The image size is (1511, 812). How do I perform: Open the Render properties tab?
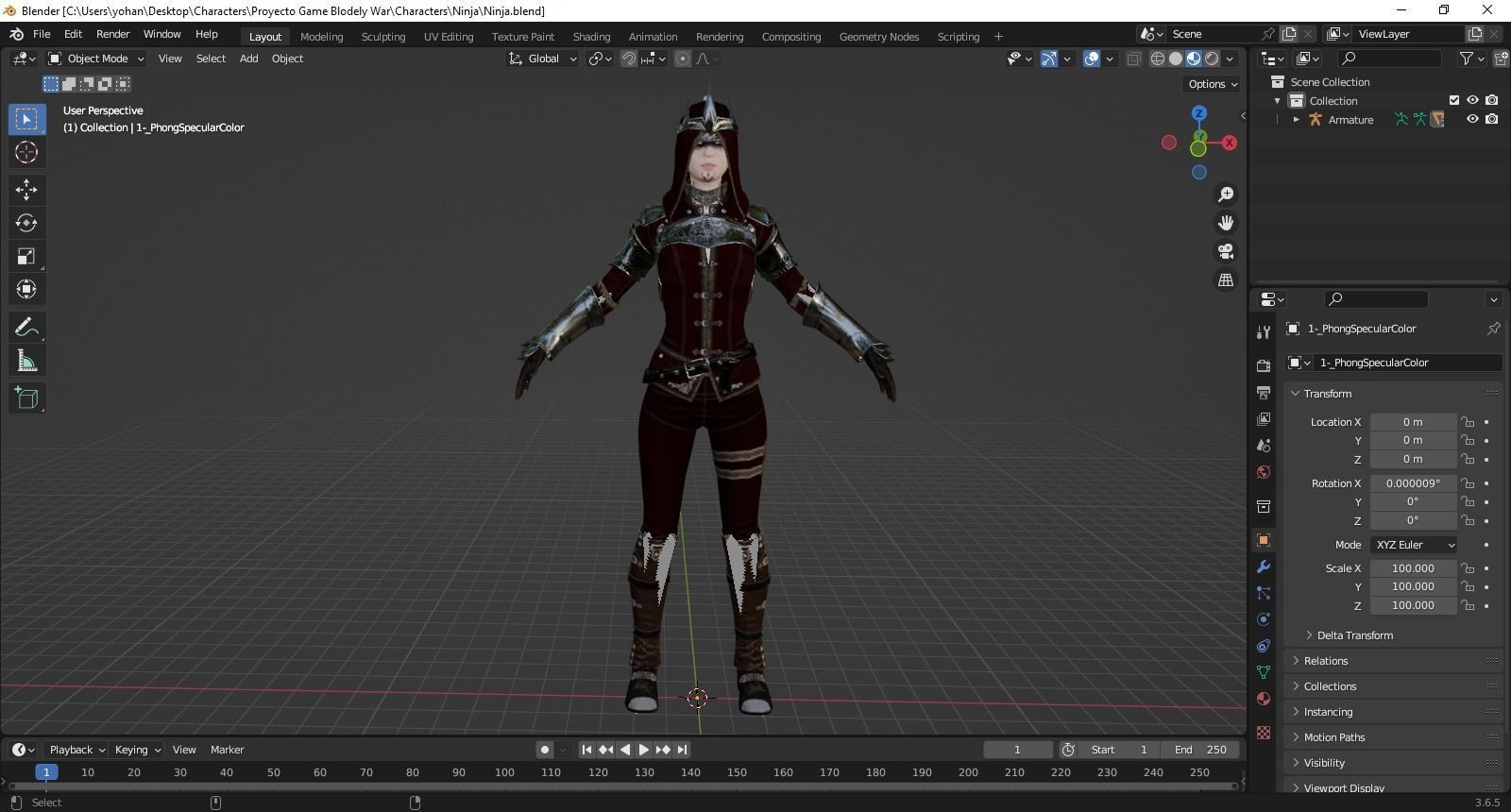1264,365
